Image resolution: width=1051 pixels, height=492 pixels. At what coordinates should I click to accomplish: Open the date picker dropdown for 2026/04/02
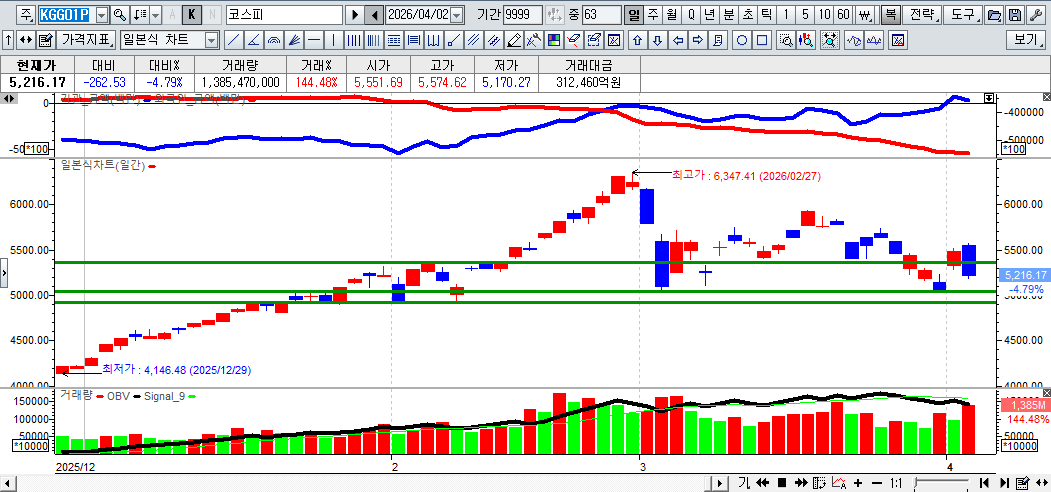(457, 15)
